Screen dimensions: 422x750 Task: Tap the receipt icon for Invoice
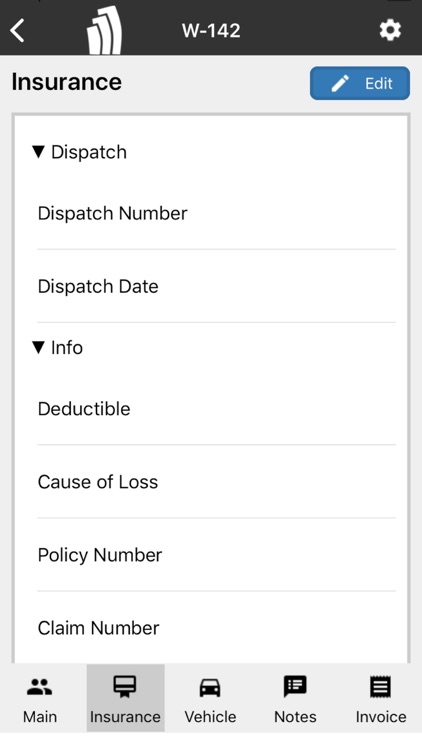point(380,687)
